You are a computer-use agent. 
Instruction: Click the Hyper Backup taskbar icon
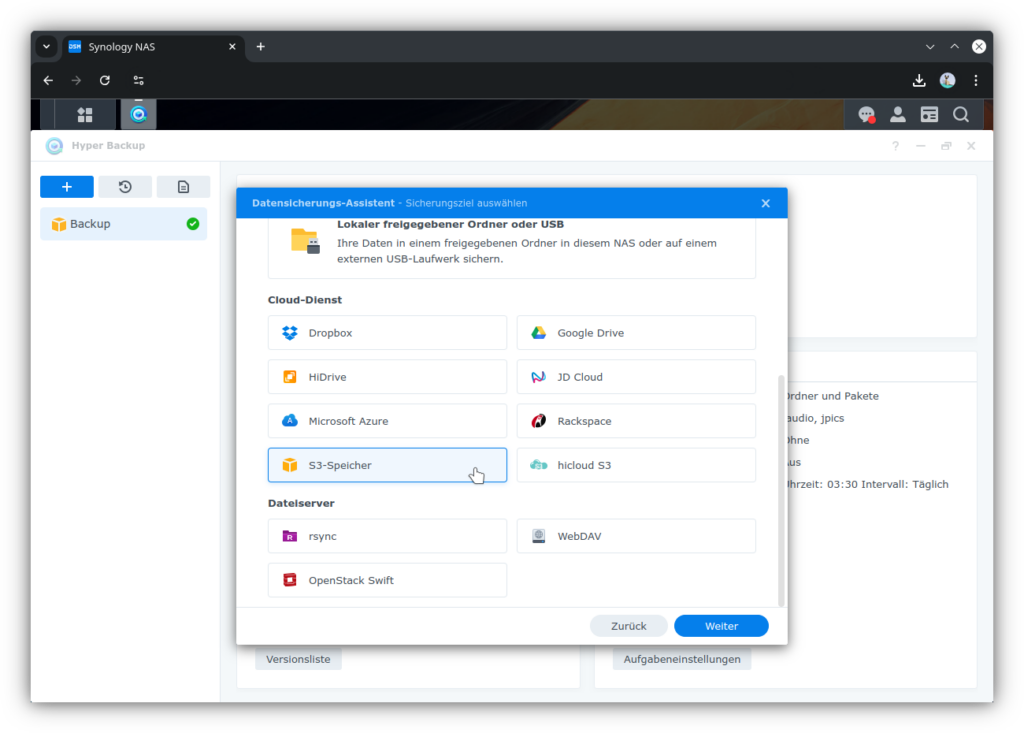pyautogui.click(x=138, y=115)
